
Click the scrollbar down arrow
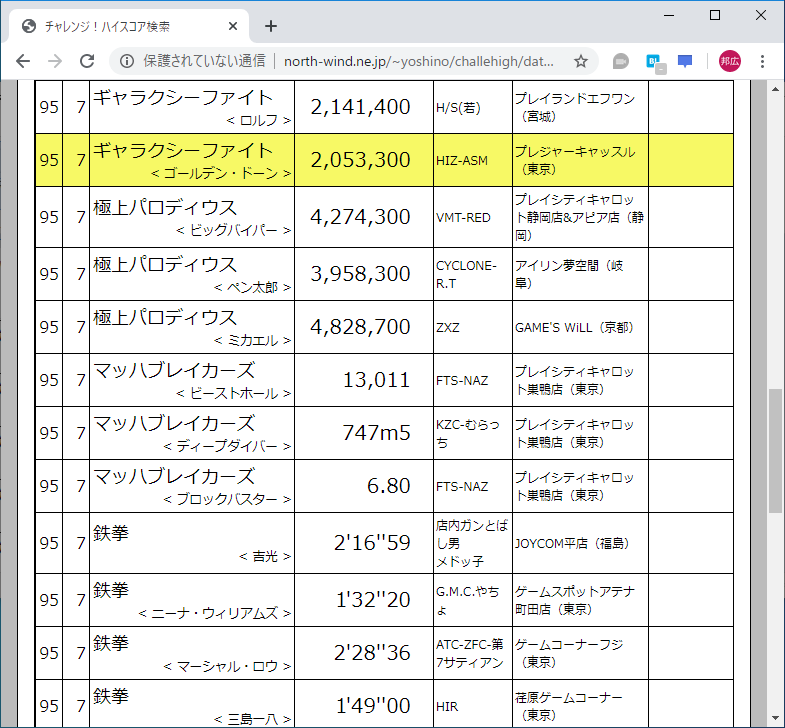coord(775,718)
